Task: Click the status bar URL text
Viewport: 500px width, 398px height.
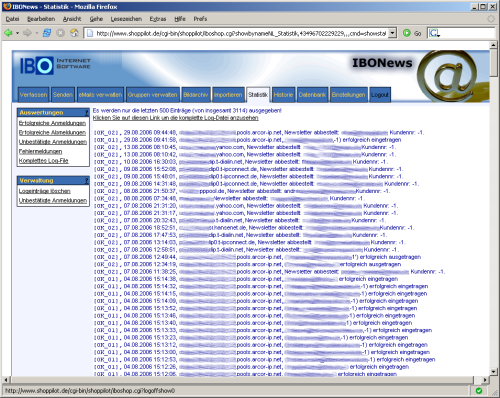Action: pos(90,391)
